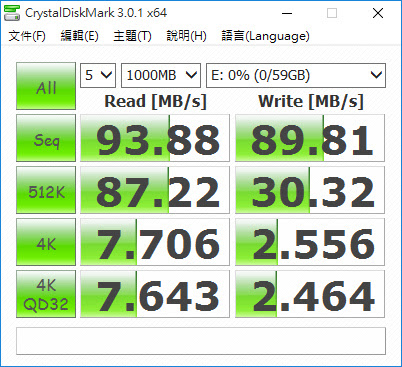Run the 4K QD32 test

coord(46,294)
